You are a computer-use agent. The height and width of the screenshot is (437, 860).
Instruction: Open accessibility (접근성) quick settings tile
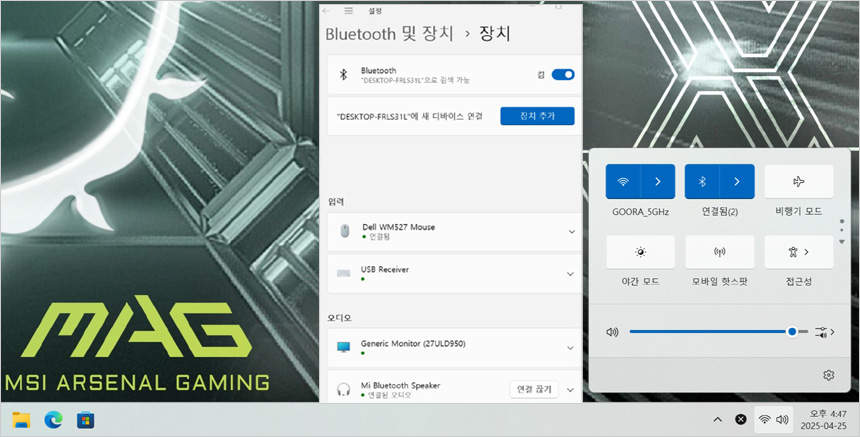798,252
